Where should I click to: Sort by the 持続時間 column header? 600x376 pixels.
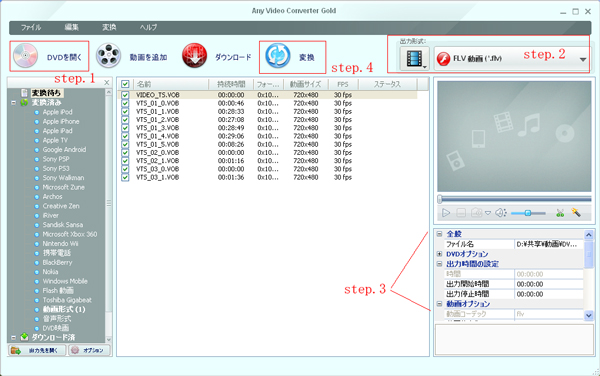point(231,84)
